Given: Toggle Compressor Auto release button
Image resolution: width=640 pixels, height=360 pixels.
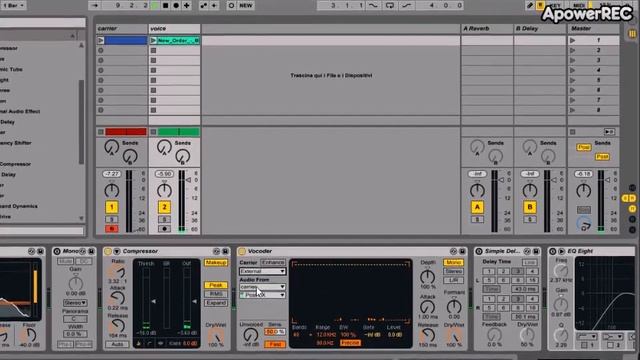Looking at the screenshot, I should pyautogui.click(x=117, y=344).
